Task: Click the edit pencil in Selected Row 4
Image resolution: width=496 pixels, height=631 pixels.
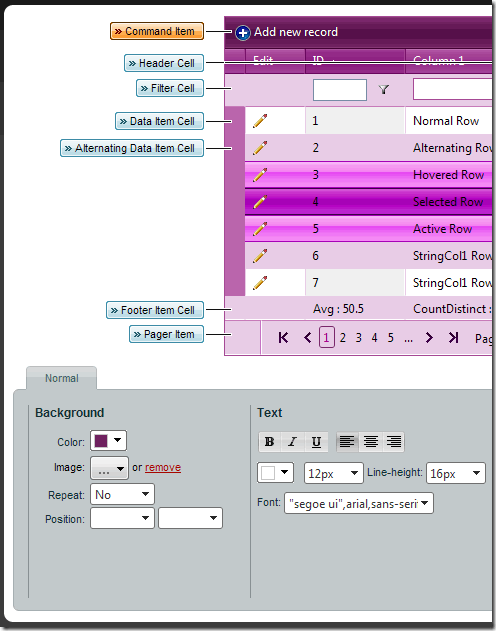Action: pos(260,202)
